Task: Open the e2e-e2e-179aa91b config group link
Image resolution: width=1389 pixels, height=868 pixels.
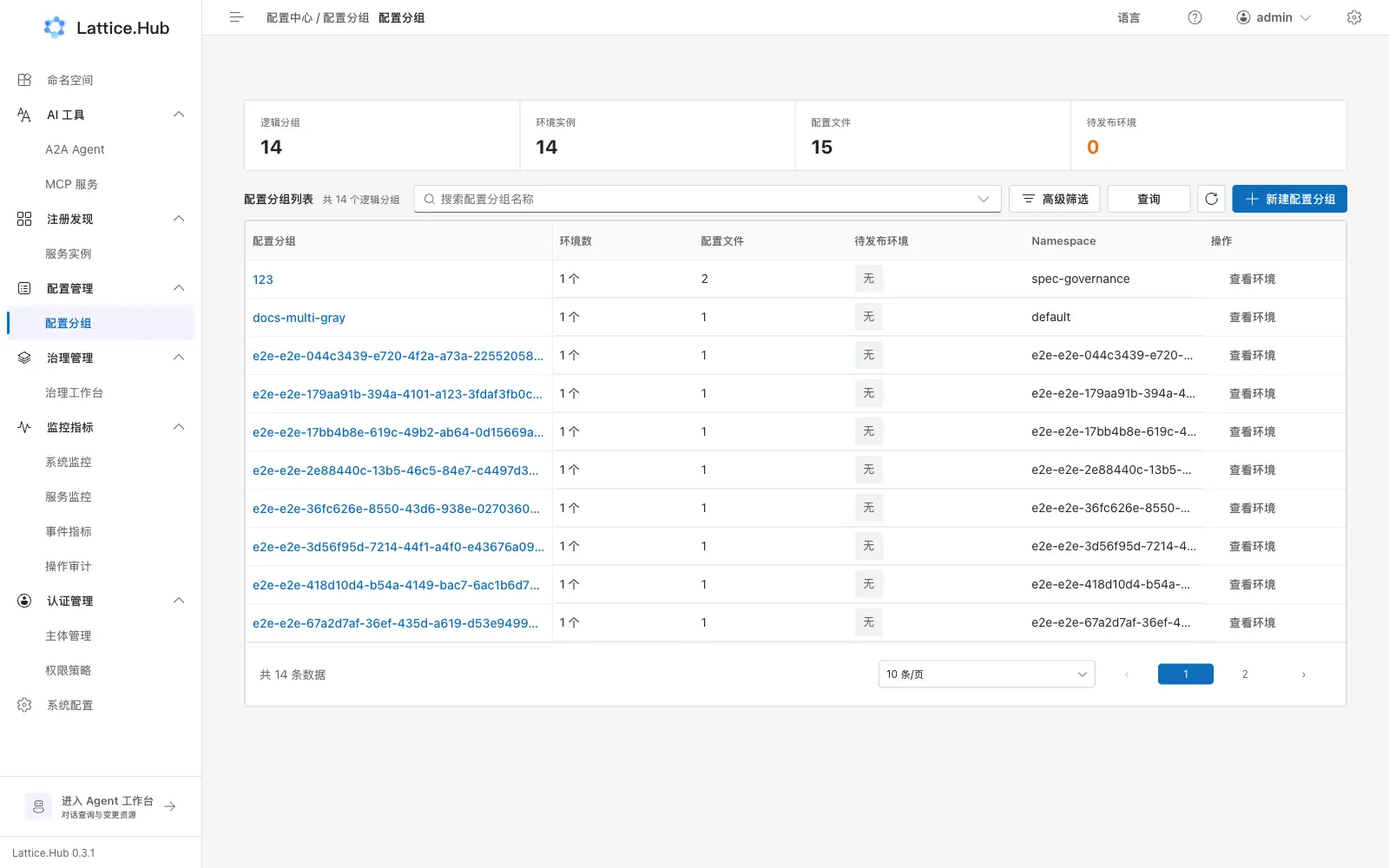Action: (x=398, y=394)
